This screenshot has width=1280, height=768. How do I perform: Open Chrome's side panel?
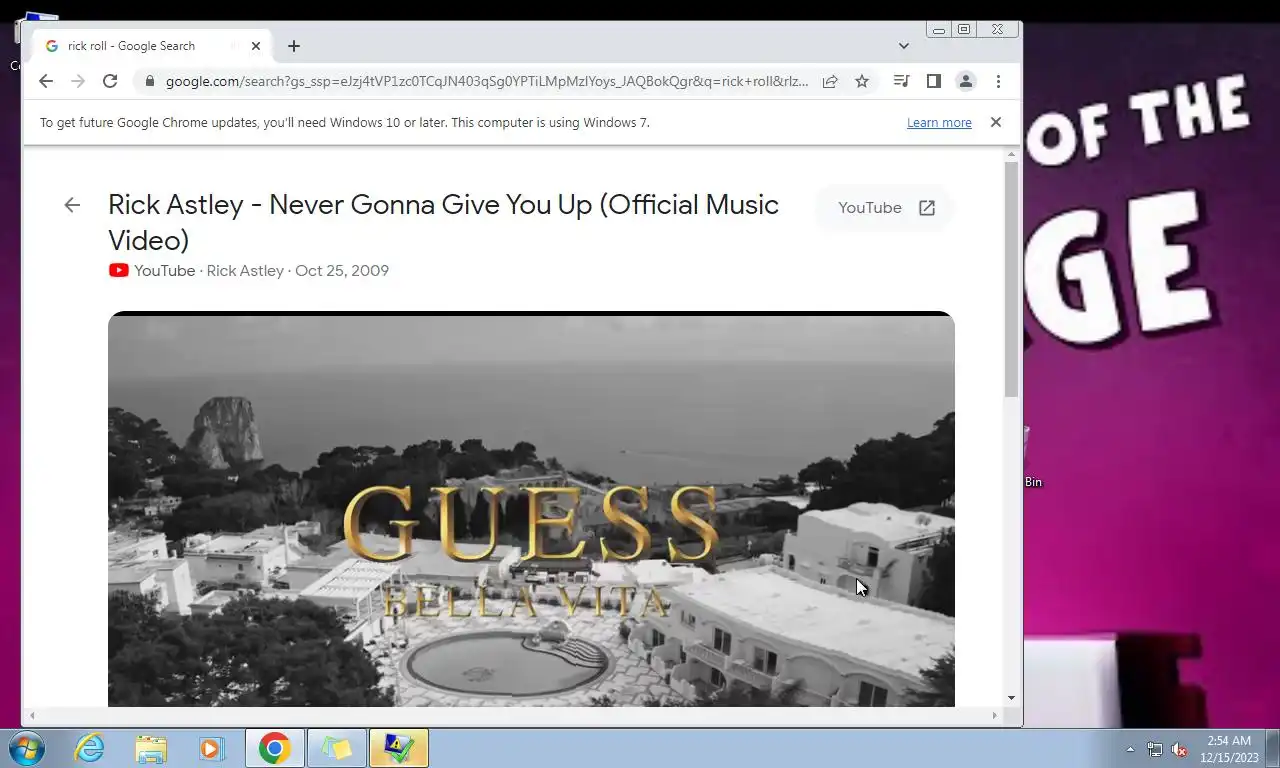[x=933, y=81]
